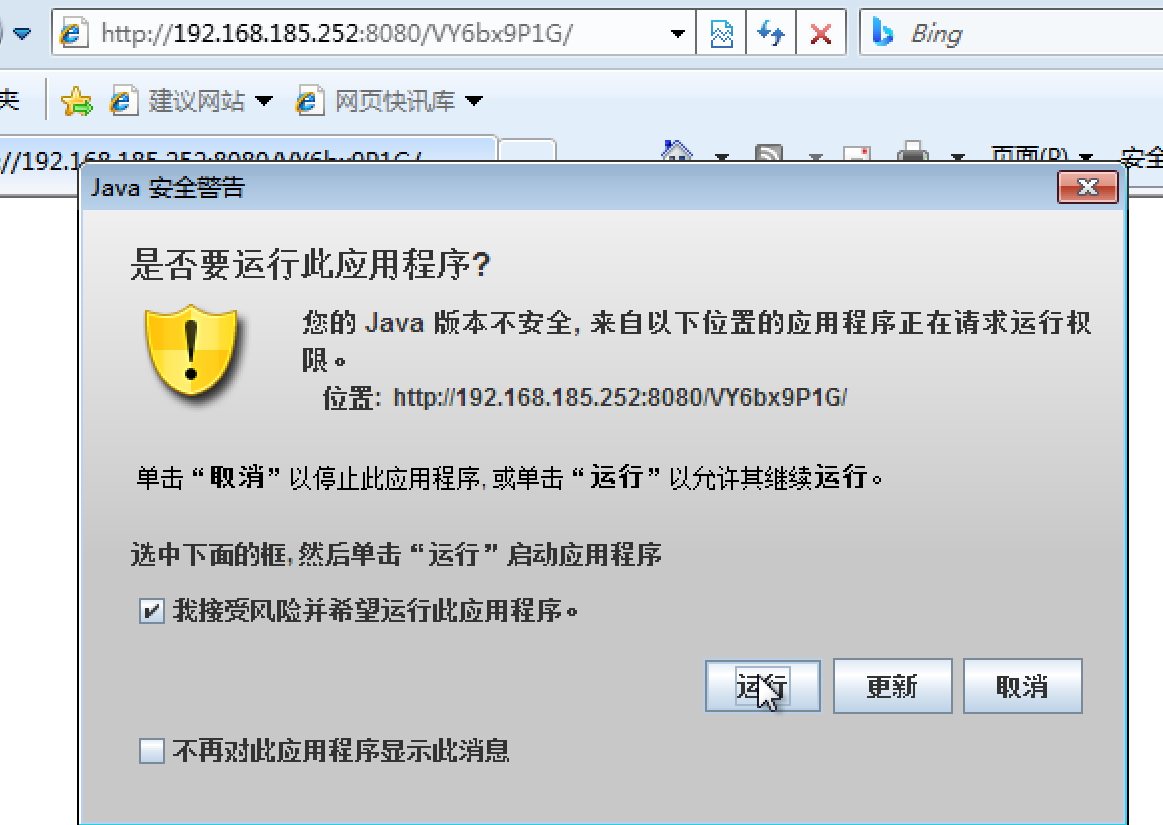1163x825 pixels.
Task: Select the browser tab showing 192.168 address
Action: coord(248,151)
